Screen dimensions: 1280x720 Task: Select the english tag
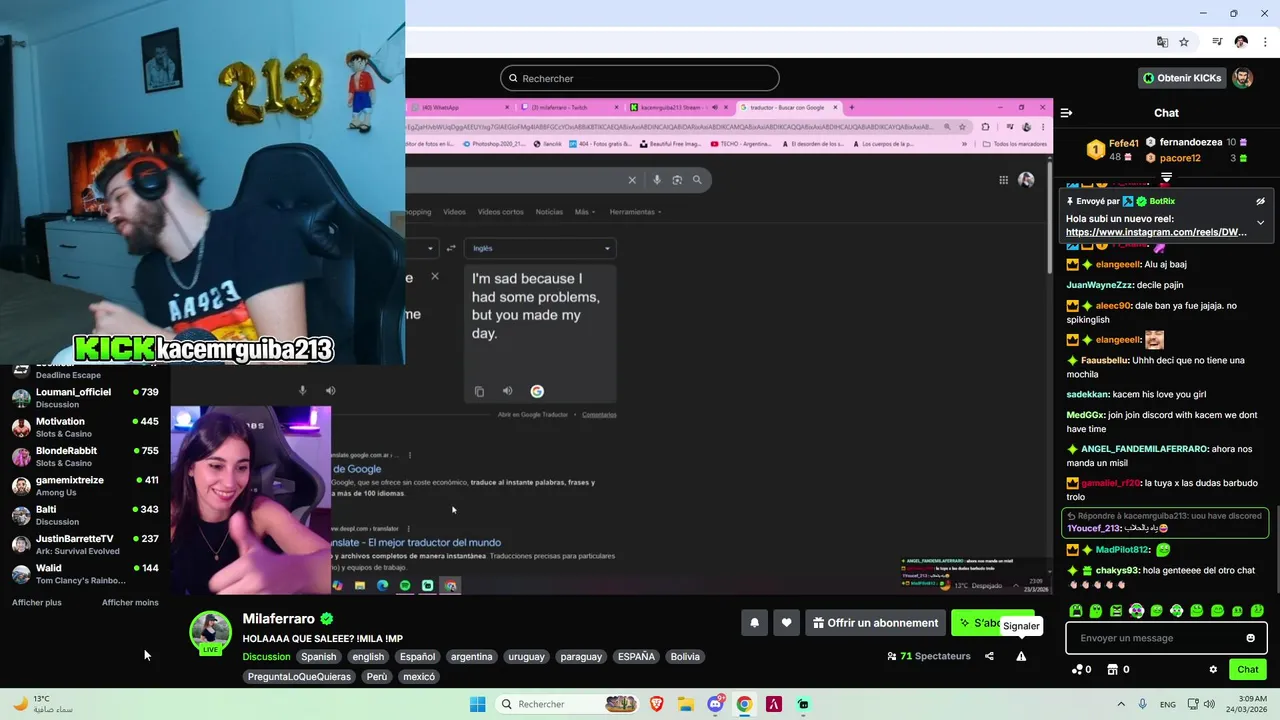(368, 657)
